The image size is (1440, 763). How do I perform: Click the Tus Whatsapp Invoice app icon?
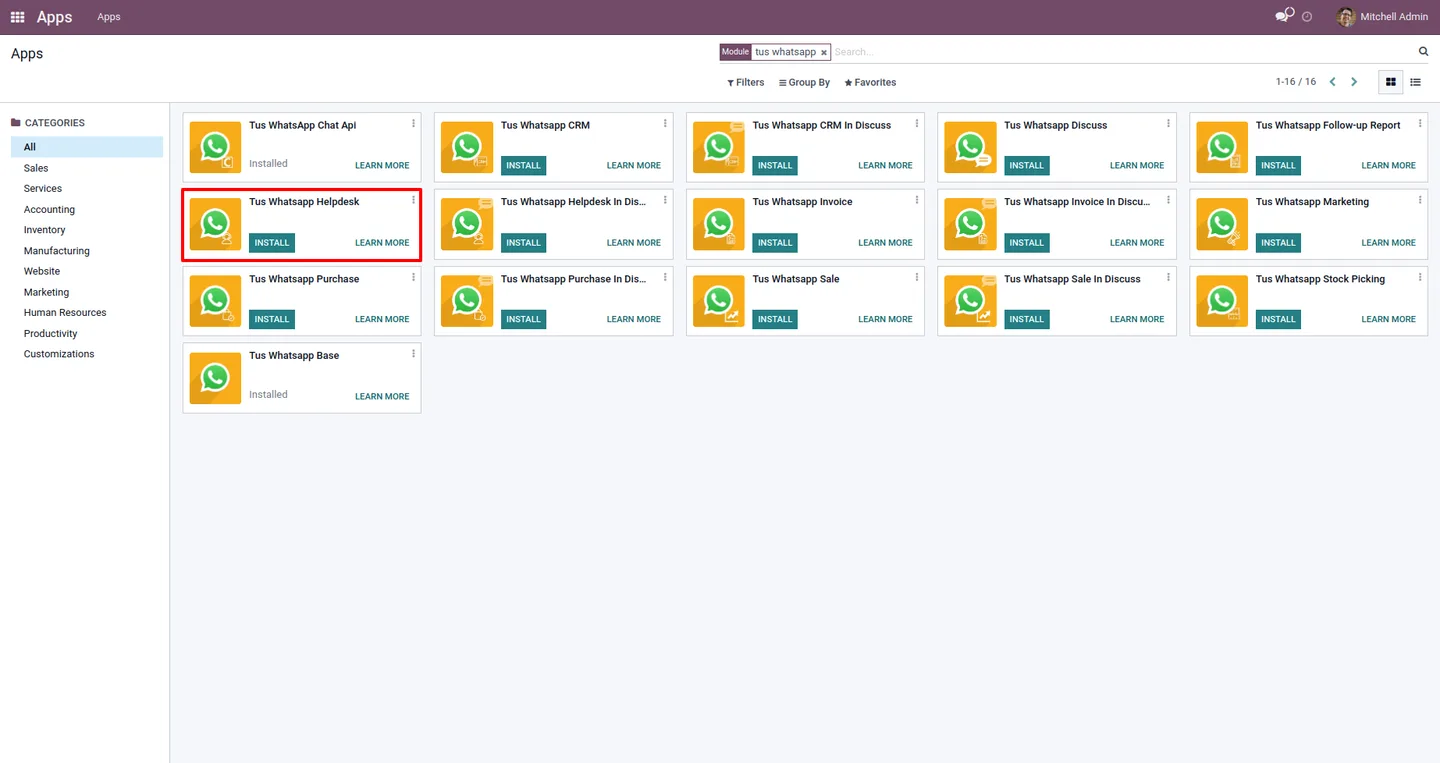[x=719, y=224]
